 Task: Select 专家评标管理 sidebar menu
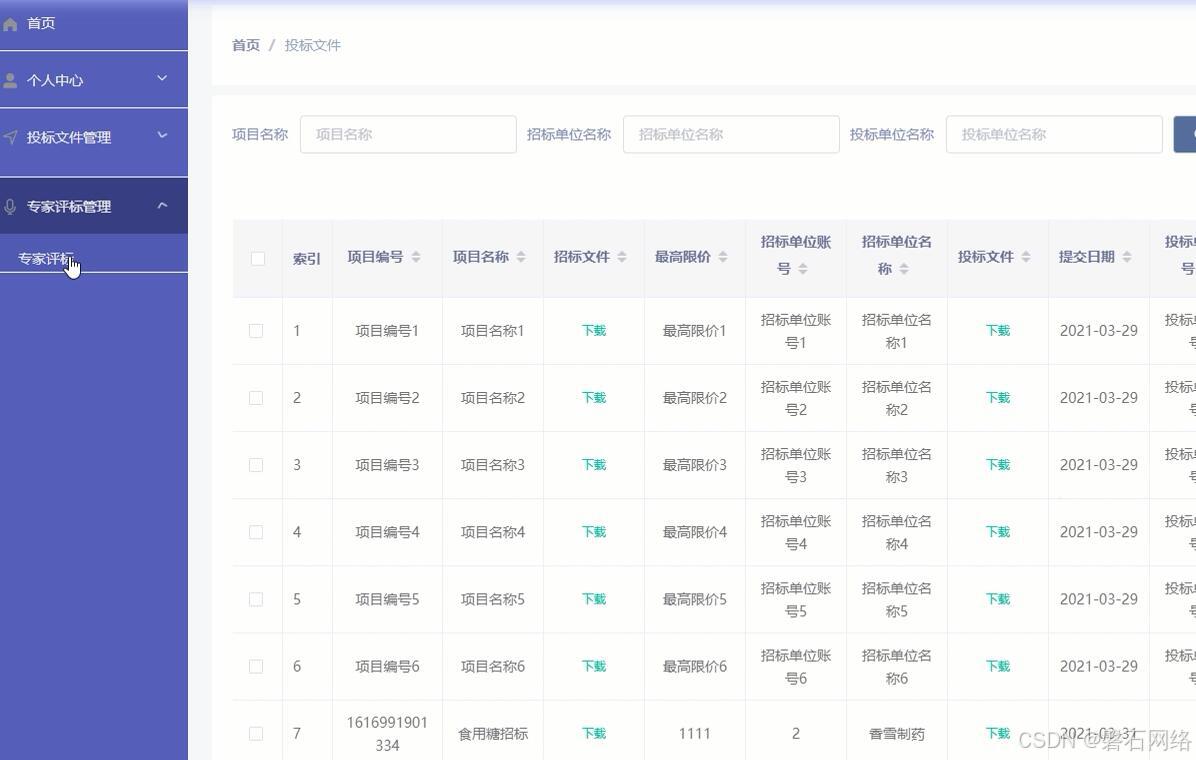(94, 206)
